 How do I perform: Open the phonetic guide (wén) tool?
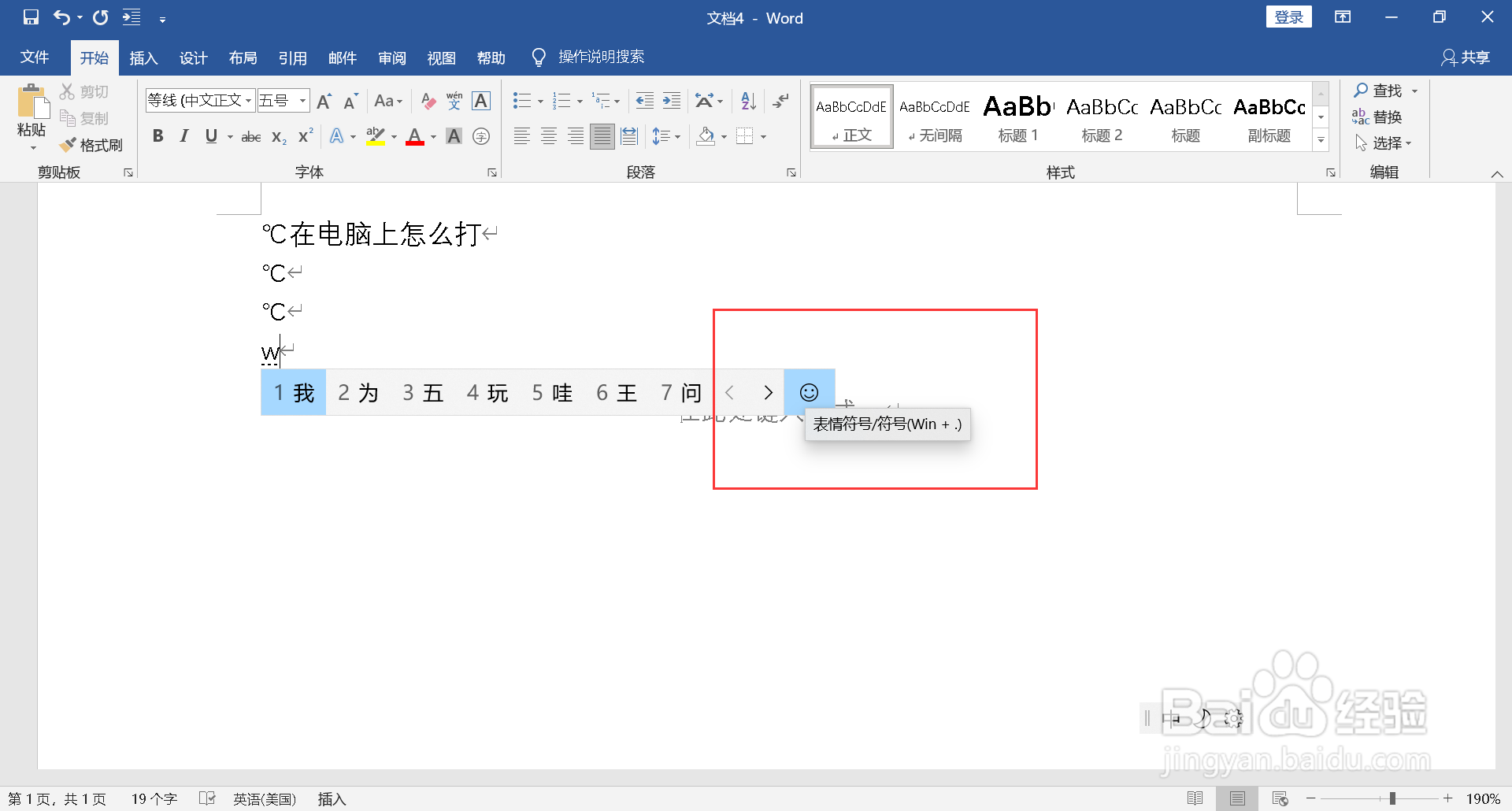coord(454,101)
